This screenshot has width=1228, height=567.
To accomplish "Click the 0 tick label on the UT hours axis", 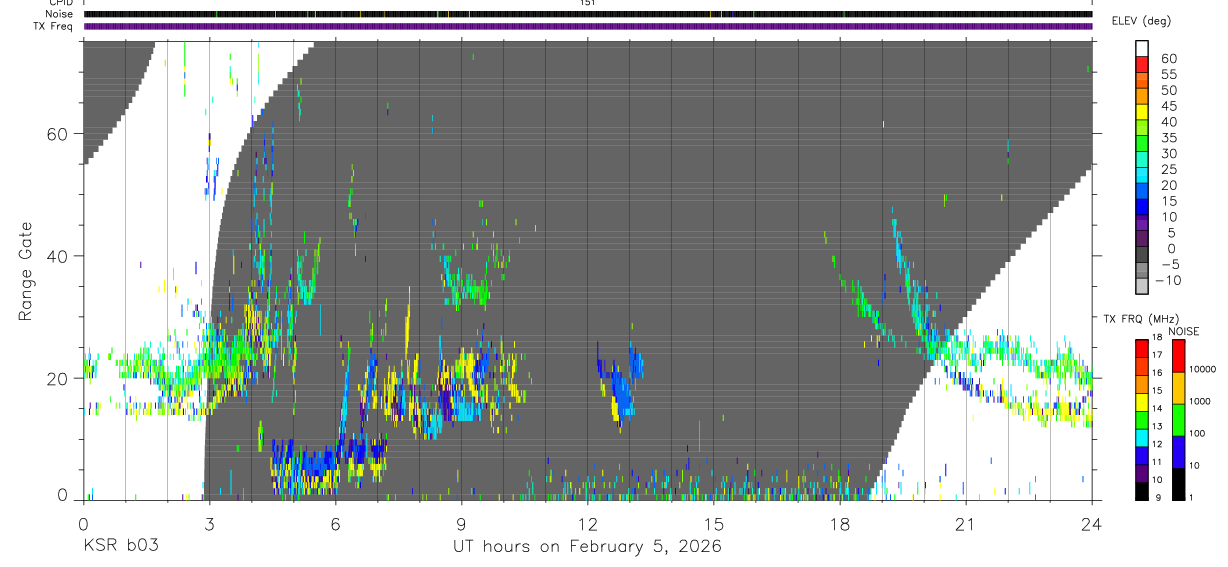I will [x=83, y=523].
